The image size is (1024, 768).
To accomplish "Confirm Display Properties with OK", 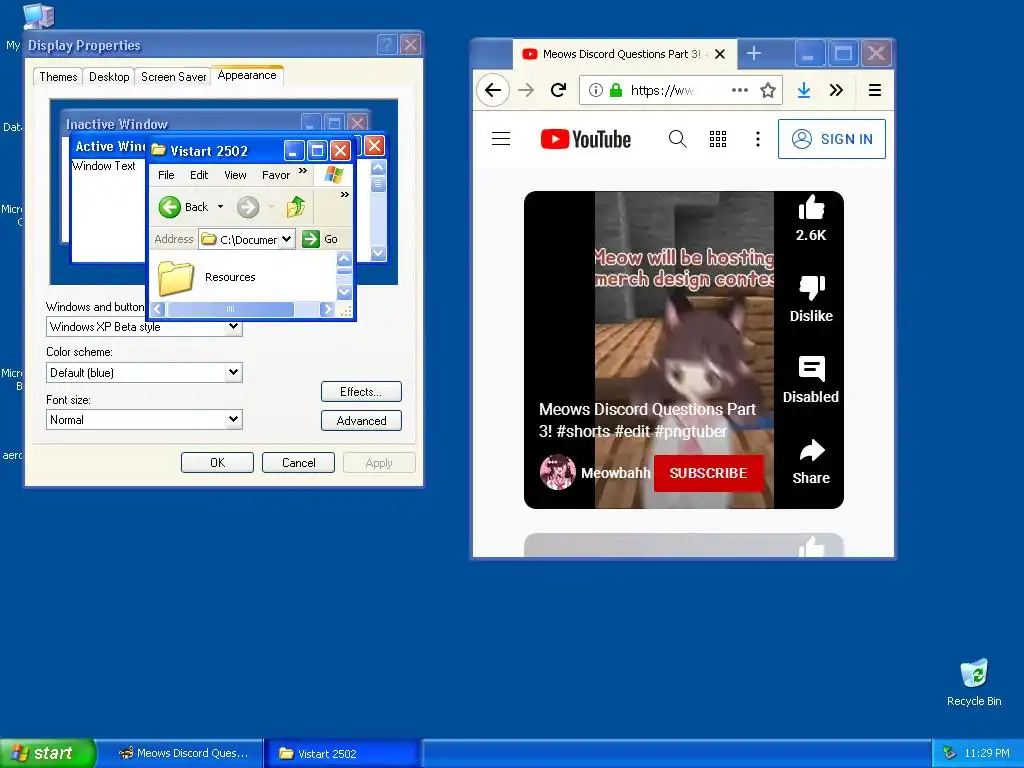I will [x=217, y=462].
